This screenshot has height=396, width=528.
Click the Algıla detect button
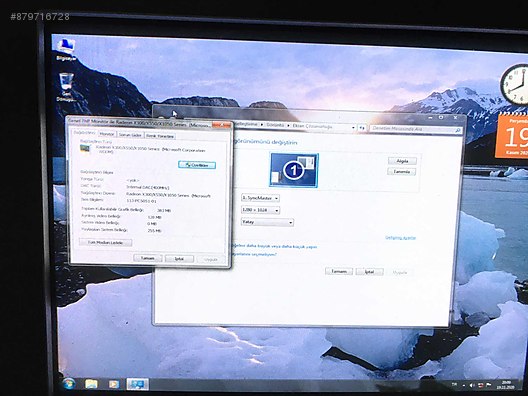coord(402,161)
